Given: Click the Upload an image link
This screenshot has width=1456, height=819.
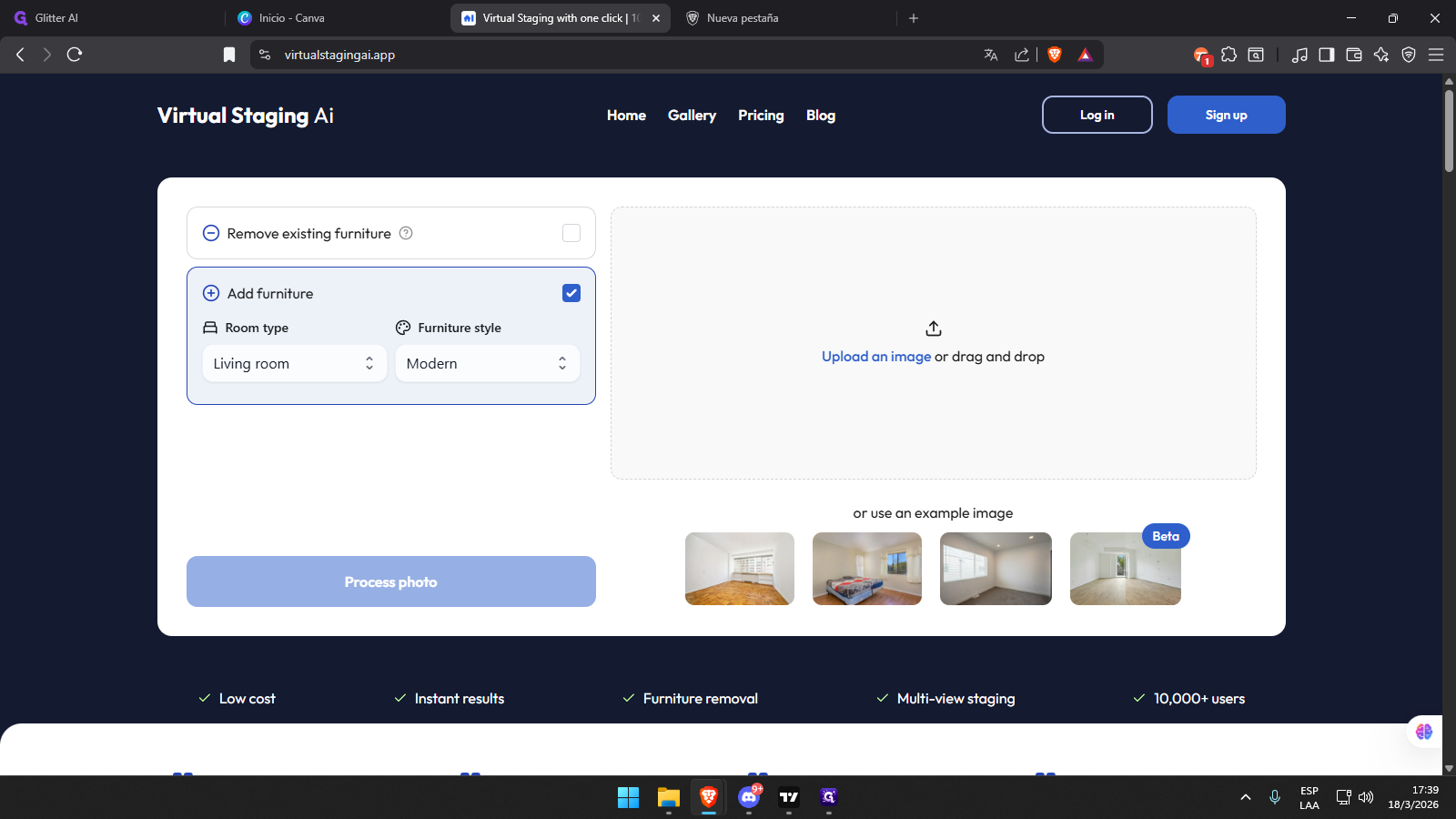Looking at the screenshot, I should click(x=875, y=357).
